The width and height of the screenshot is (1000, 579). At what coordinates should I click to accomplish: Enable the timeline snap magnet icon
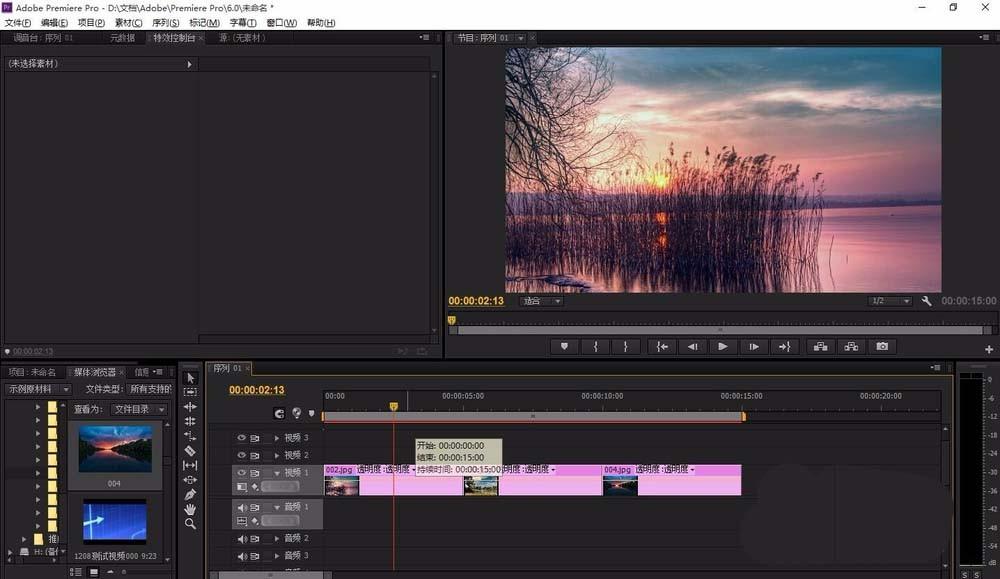[x=280, y=413]
